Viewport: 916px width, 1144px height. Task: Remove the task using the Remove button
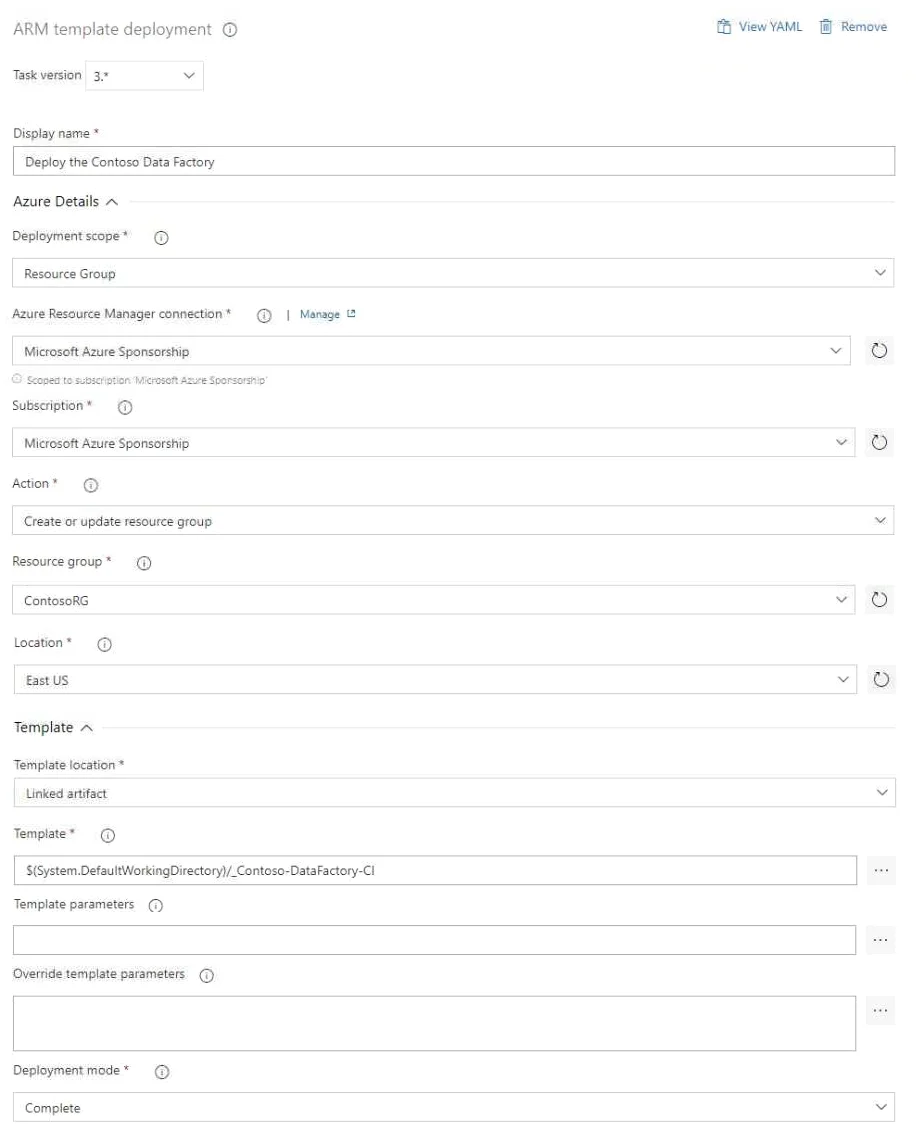[853, 27]
